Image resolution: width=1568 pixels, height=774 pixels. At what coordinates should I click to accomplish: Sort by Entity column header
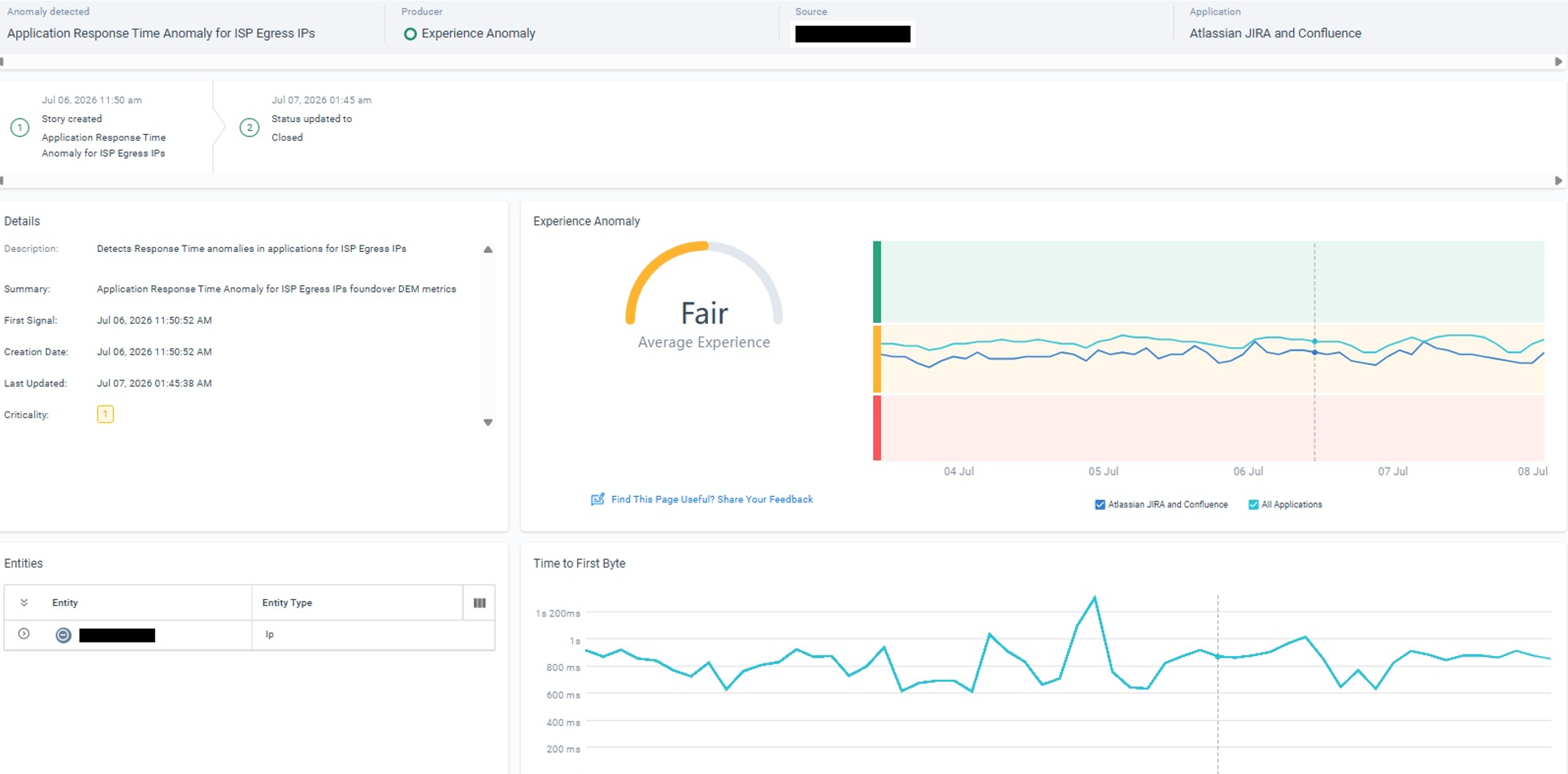65,602
